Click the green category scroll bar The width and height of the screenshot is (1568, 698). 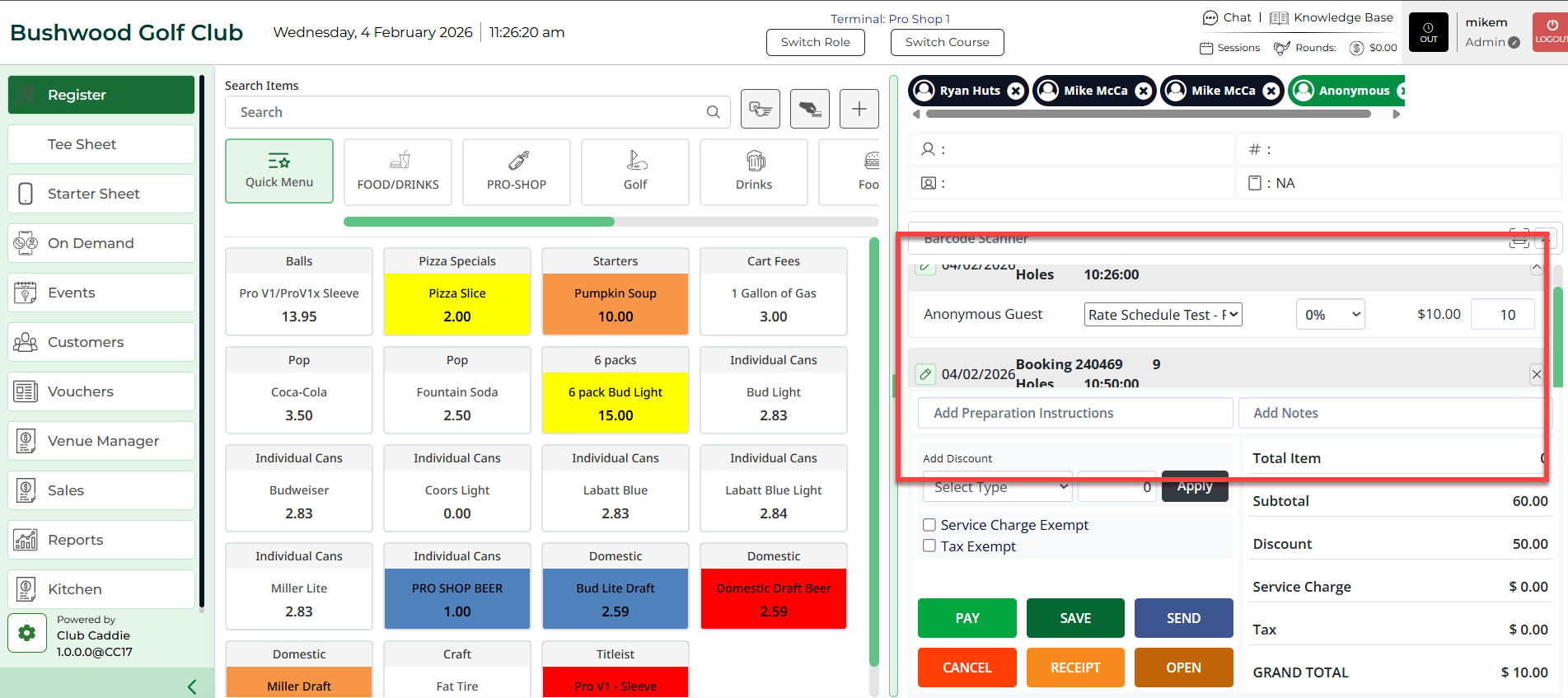[479, 222]
